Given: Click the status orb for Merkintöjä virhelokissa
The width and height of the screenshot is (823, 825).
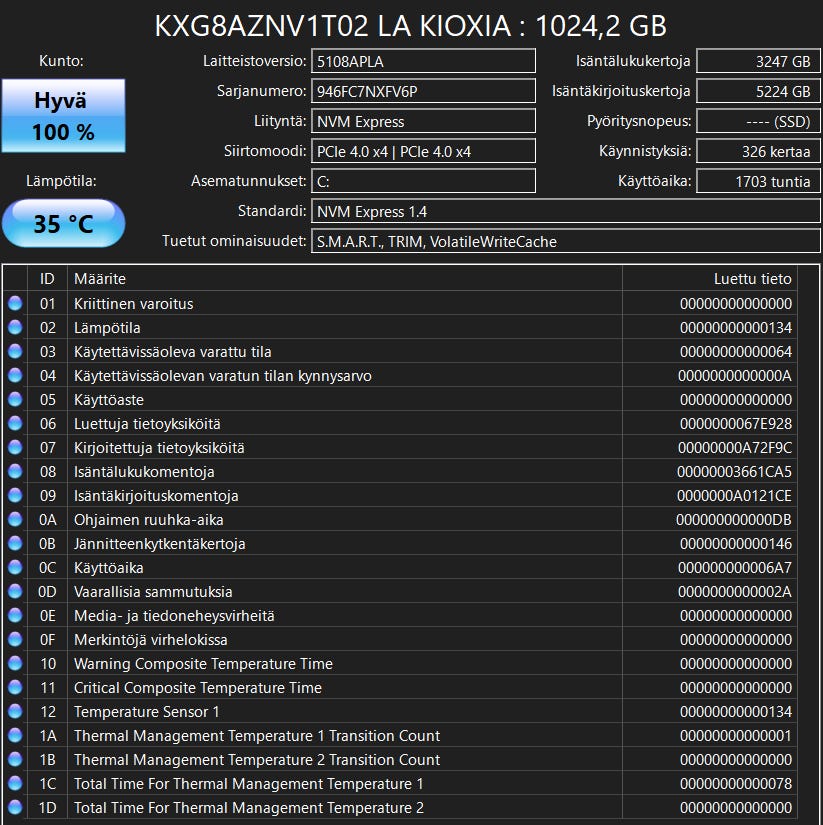Looking at the screenshot, I should (15, 639).
